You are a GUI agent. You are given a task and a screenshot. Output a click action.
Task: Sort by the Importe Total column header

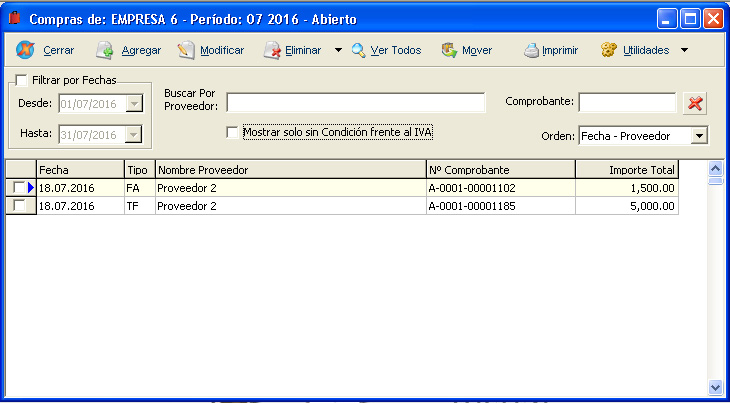tap(627, 170)
